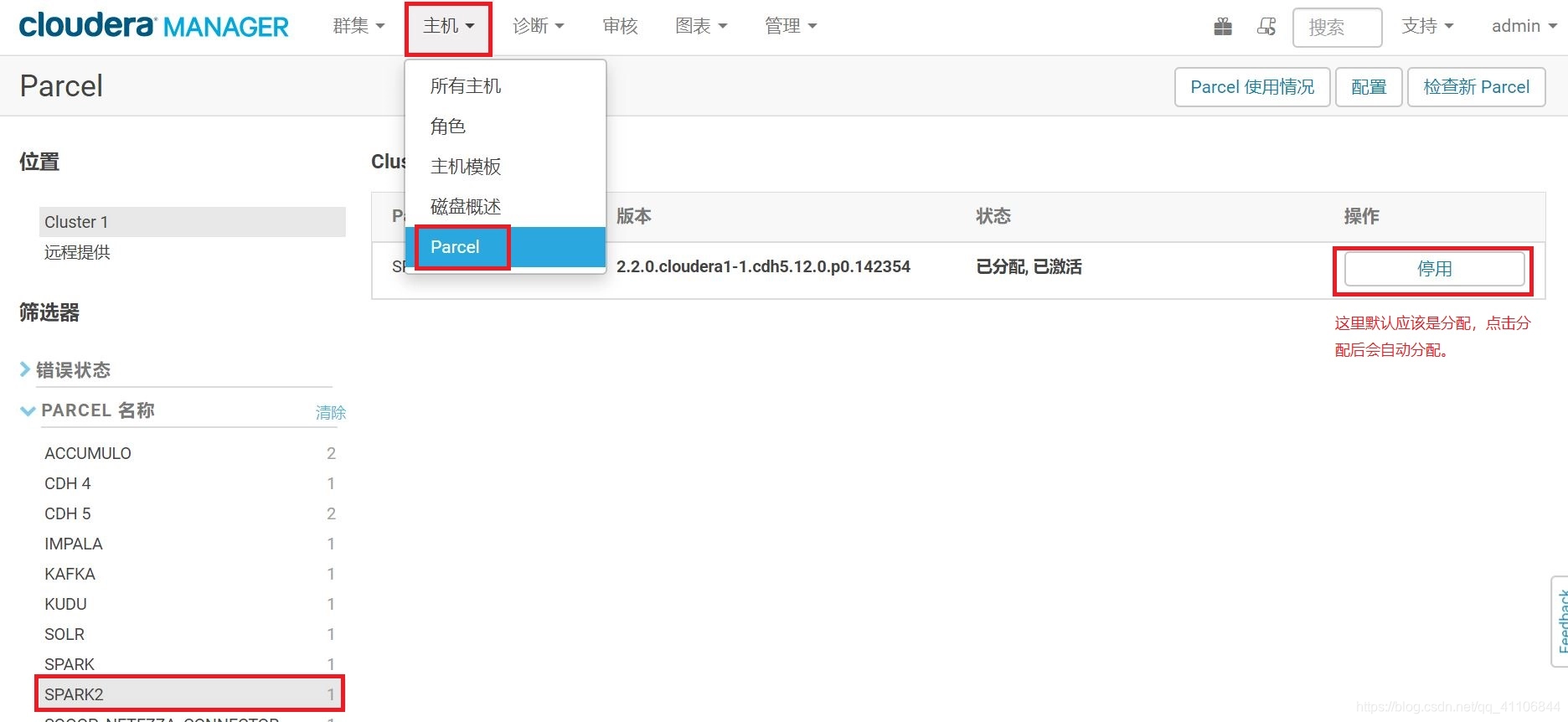Click 清除 to clear filter
1568x722 pixels.
[331, 412]
